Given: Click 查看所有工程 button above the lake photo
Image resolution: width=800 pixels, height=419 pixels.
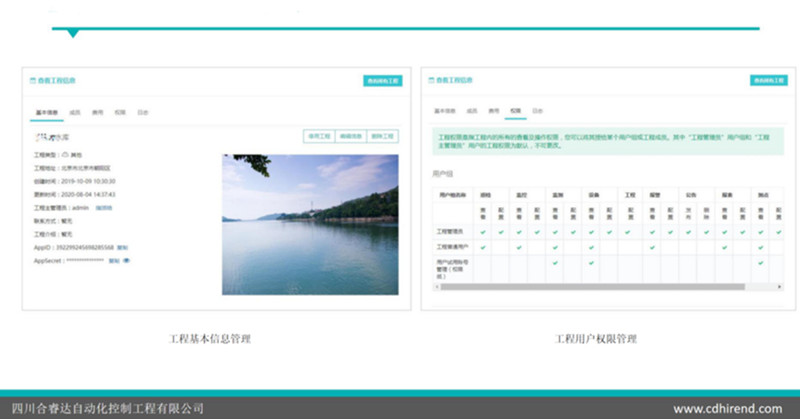Looking at the screenshot, I should pyautogui.click(x=382, y=80).
